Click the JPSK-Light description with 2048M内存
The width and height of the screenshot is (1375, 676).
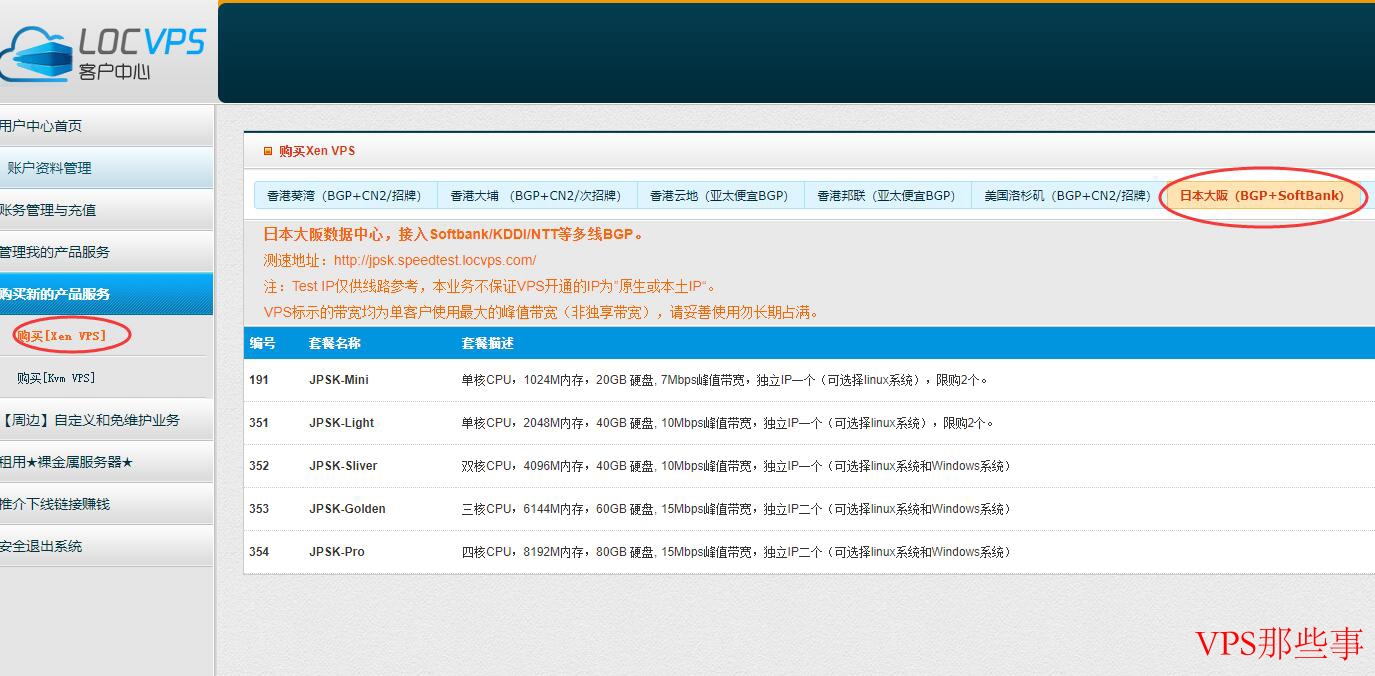point(728,423)
